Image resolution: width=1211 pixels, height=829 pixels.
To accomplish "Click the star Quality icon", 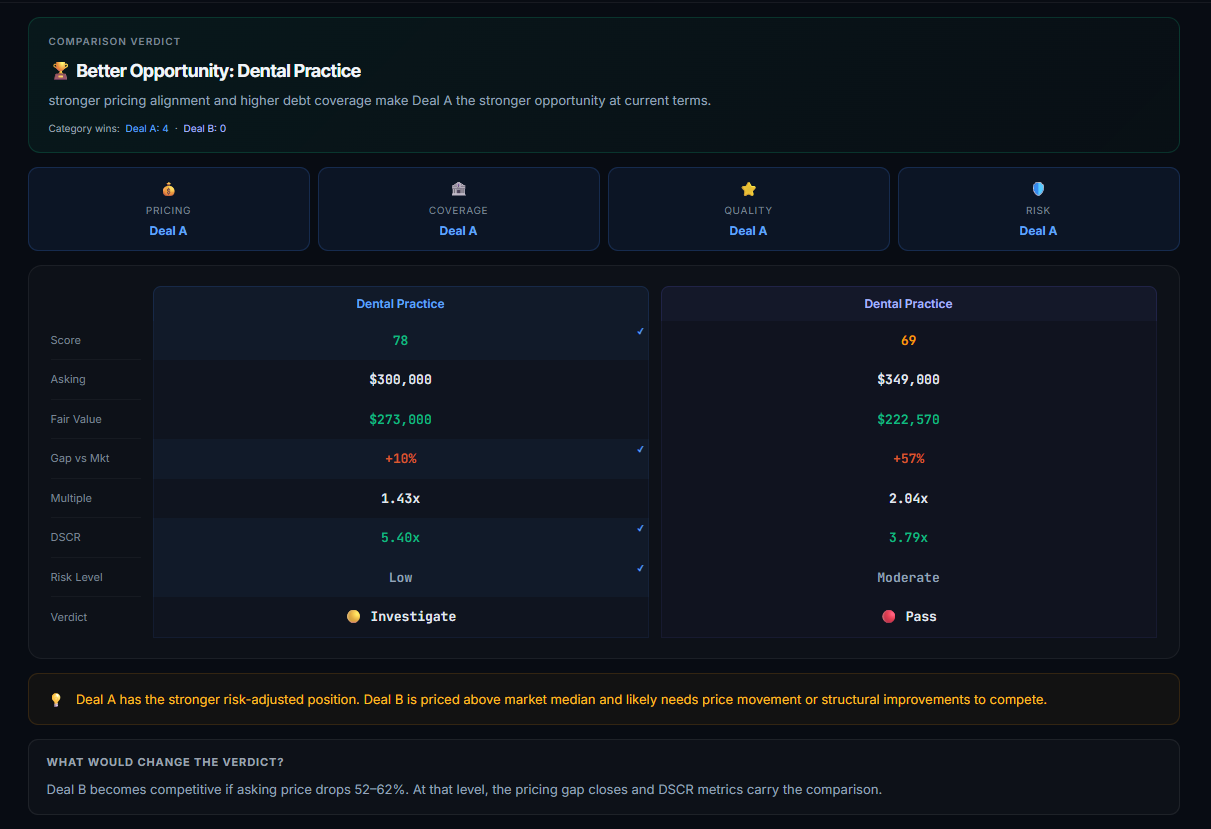I will click(748, 189).
